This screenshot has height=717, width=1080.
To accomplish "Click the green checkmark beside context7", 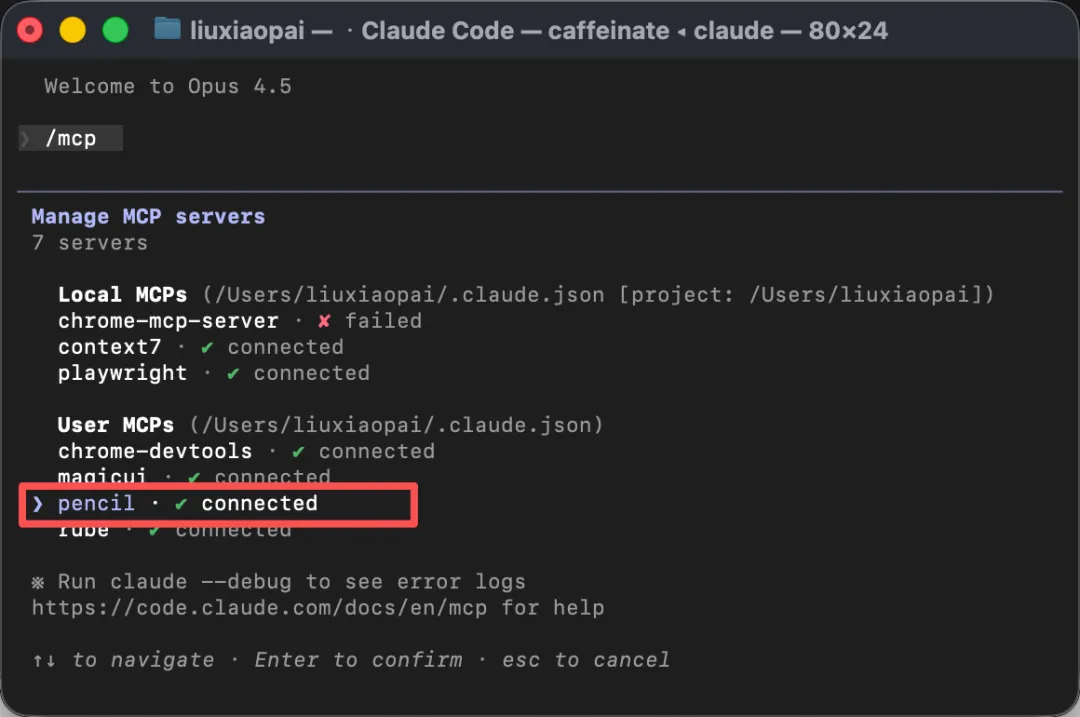I will (x=207, y=347).
